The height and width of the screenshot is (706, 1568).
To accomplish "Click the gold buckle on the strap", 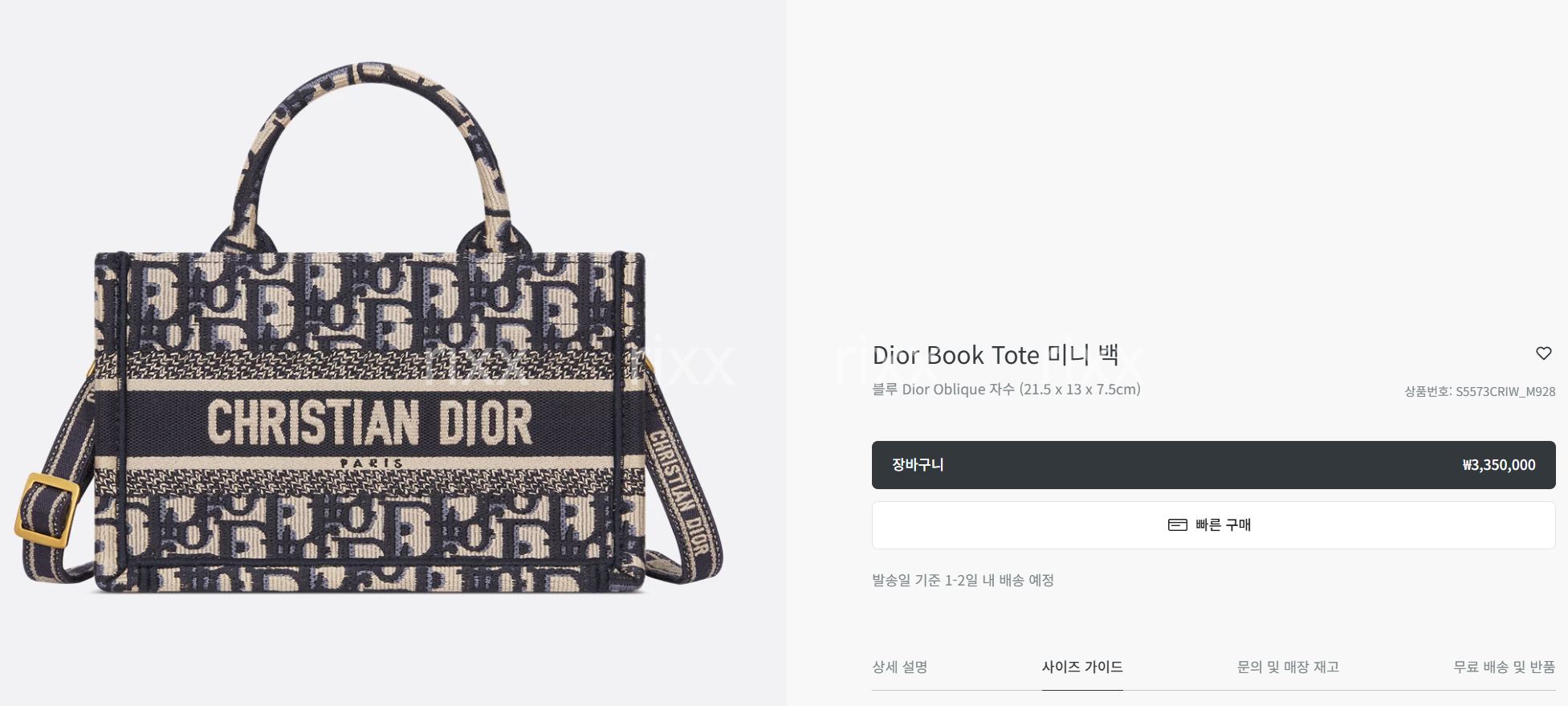I will tap(47, 510).
